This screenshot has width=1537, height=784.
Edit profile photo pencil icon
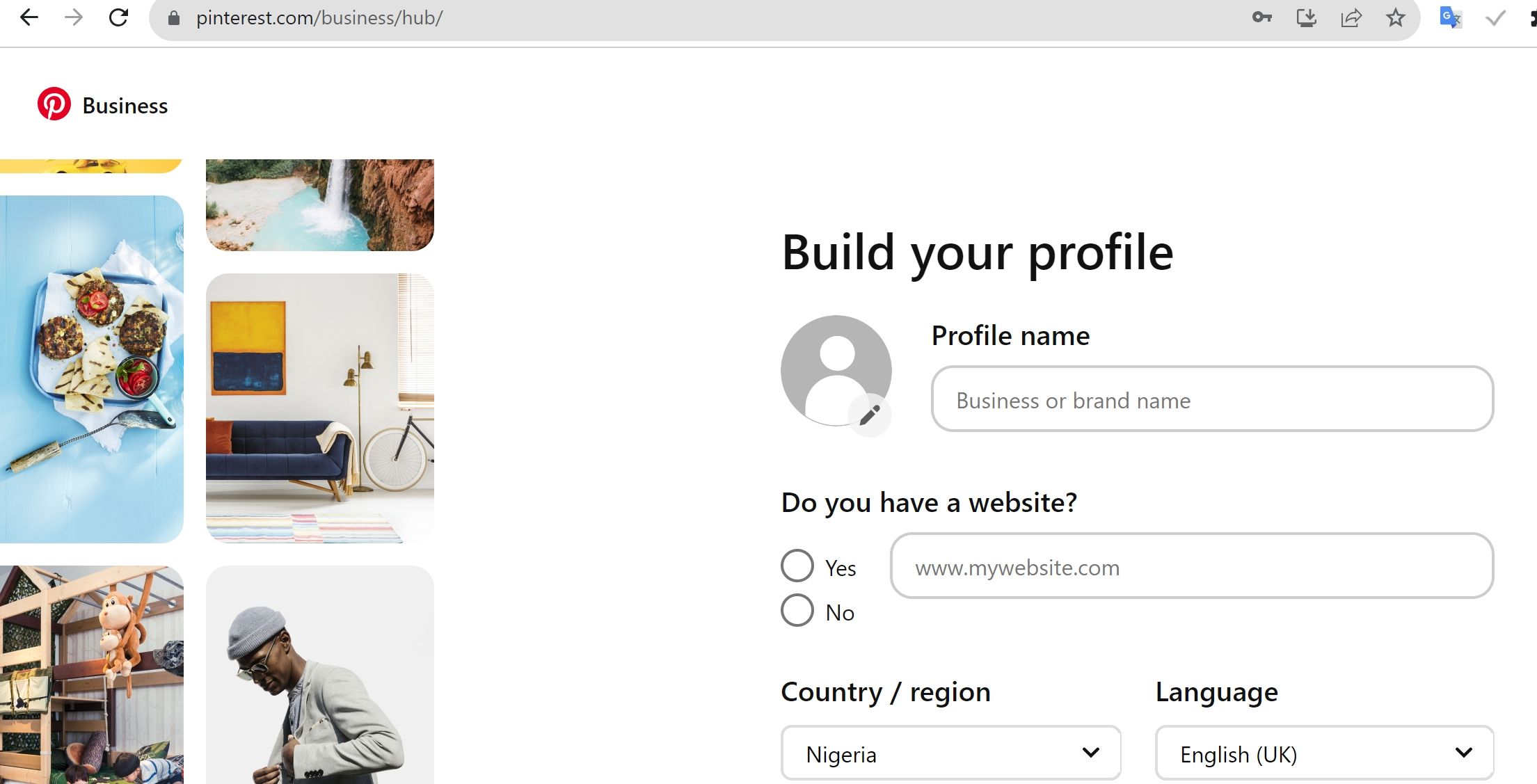[x=870, y=415]
